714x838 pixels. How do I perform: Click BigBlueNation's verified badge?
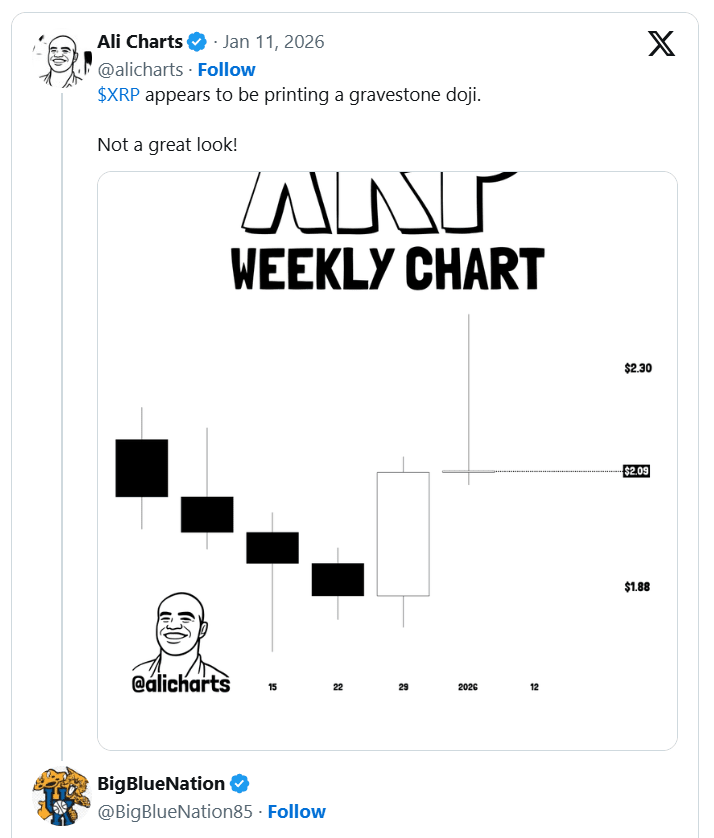[240, 783]
